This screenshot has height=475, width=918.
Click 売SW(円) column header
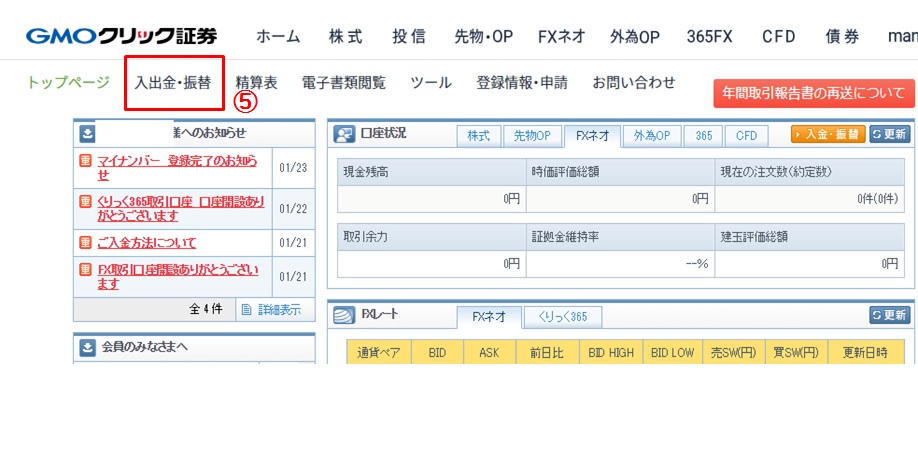734,352
